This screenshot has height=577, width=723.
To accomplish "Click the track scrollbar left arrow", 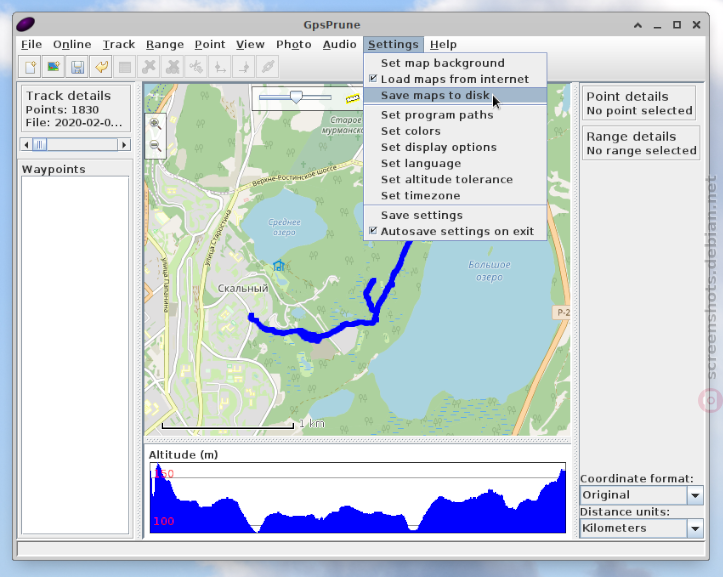I will tap(26, 145).
